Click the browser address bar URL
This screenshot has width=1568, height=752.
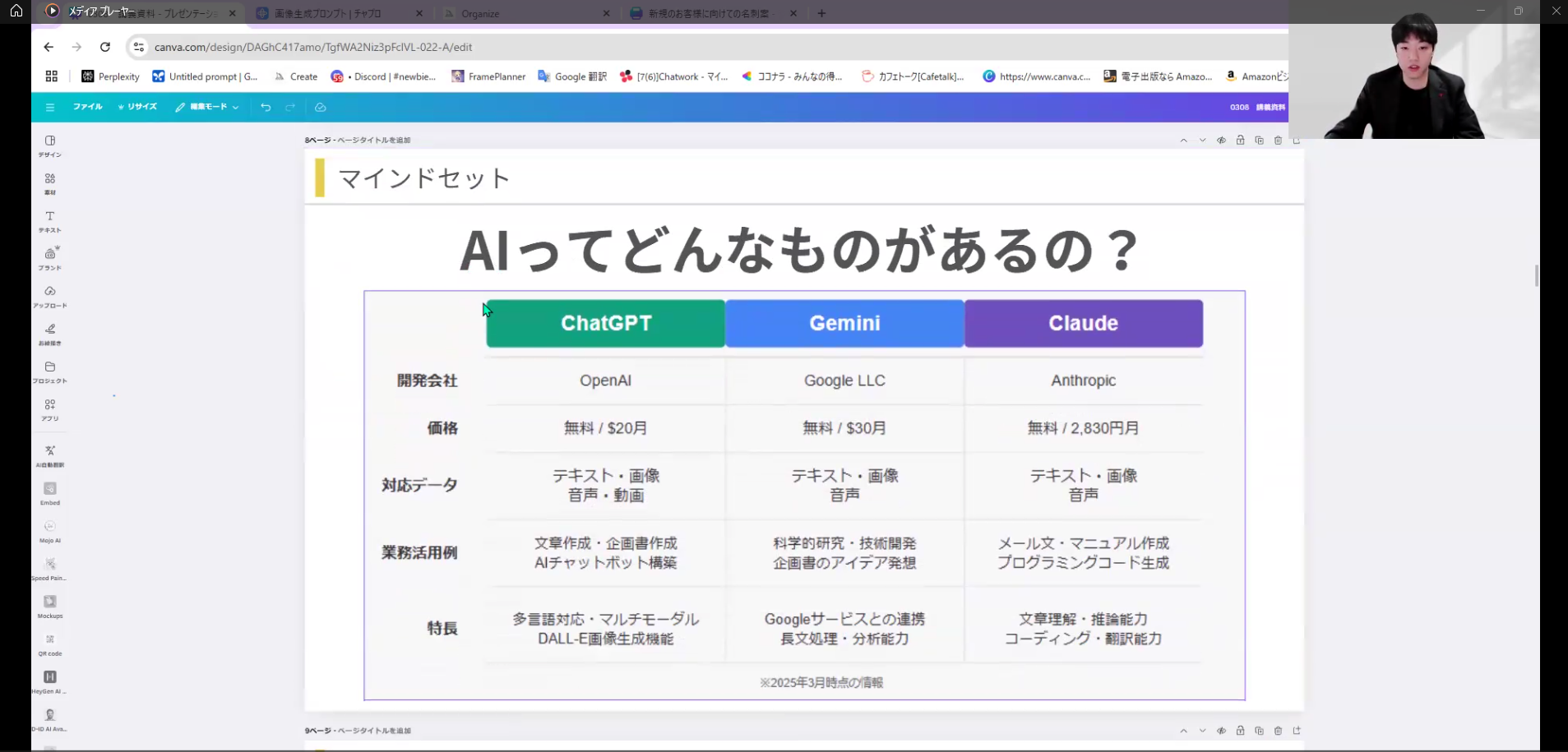coord(313,47)
